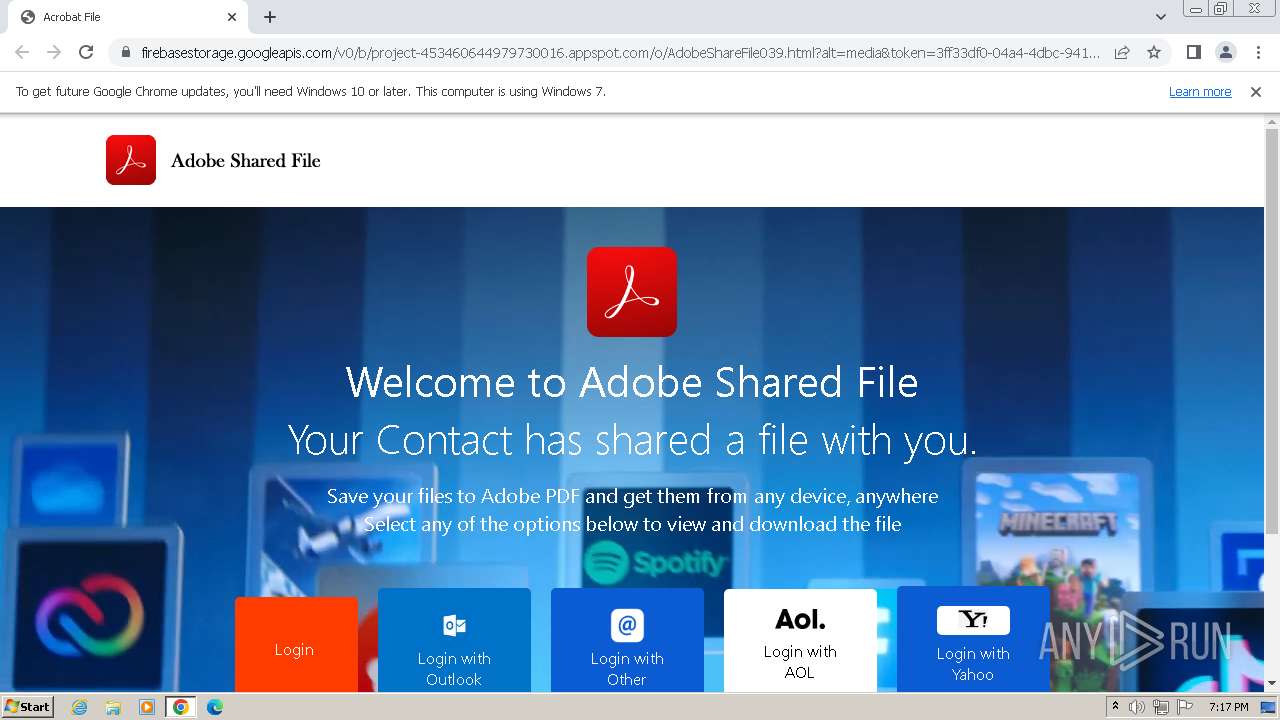This screenshot has height=720, width=1280.
Task: Go back to previous page
Action: click(22, 52)
